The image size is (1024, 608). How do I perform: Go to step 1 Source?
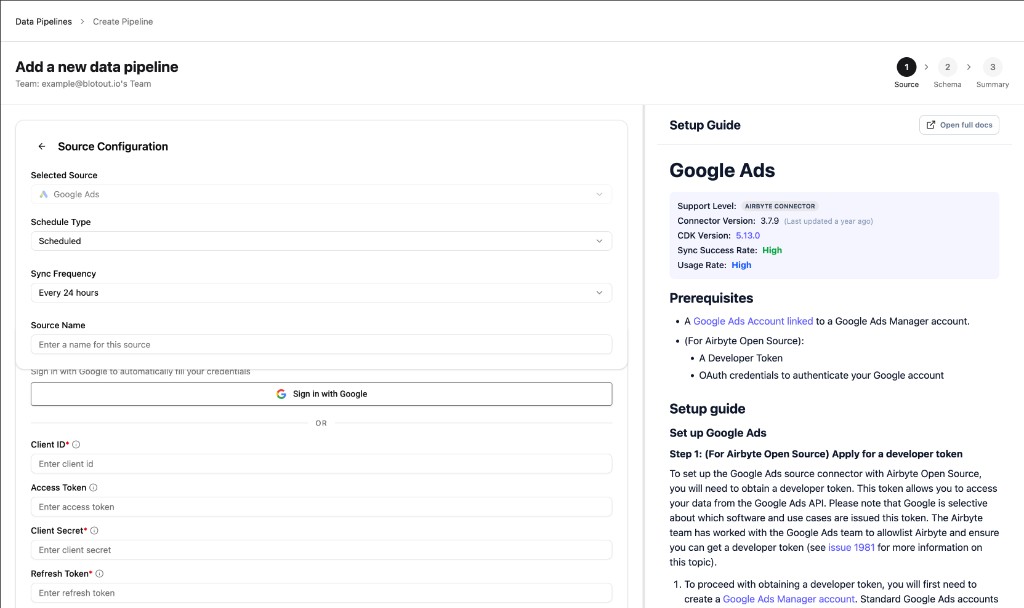(x=906, y=72)
